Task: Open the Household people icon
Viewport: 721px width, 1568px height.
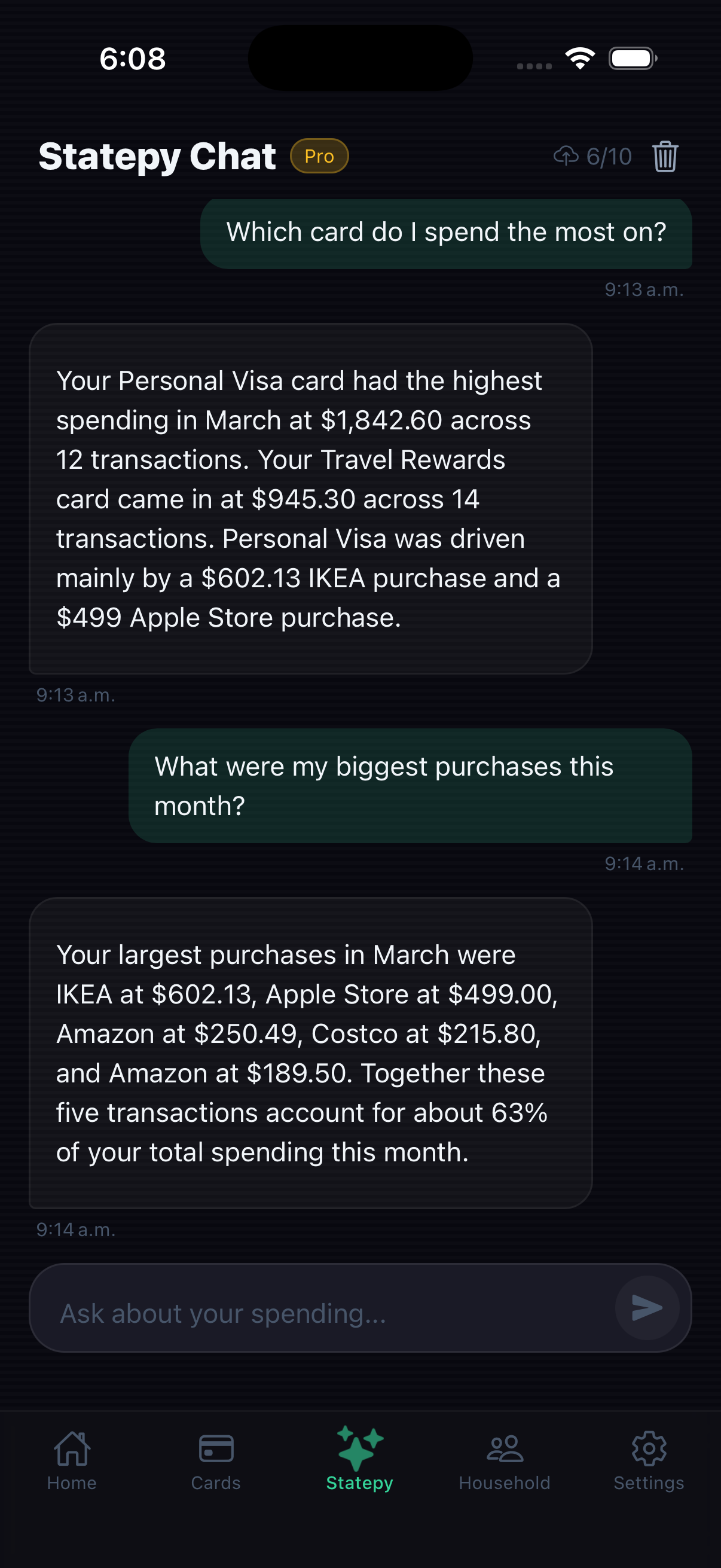Action: coord(505,1448)
